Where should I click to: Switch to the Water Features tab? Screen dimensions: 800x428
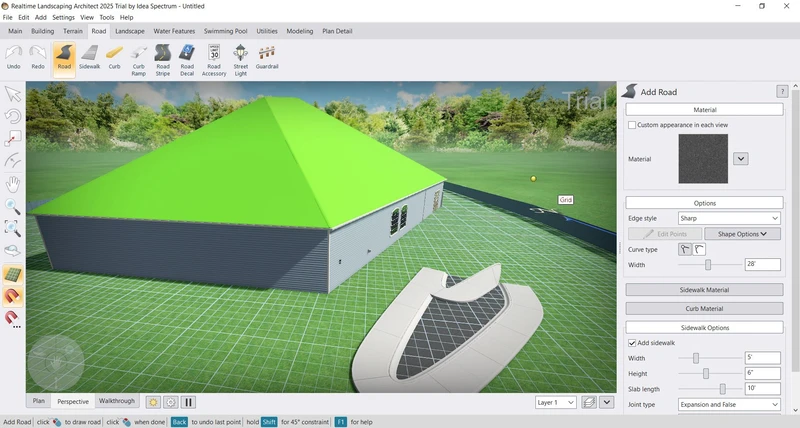174,31
